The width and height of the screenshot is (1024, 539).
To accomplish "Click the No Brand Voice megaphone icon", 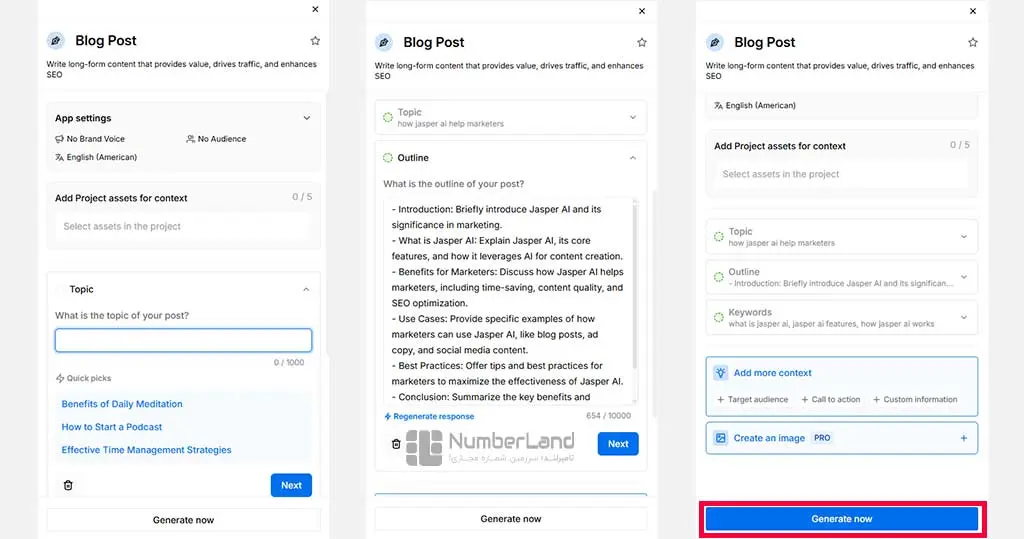I will point(59,139).
